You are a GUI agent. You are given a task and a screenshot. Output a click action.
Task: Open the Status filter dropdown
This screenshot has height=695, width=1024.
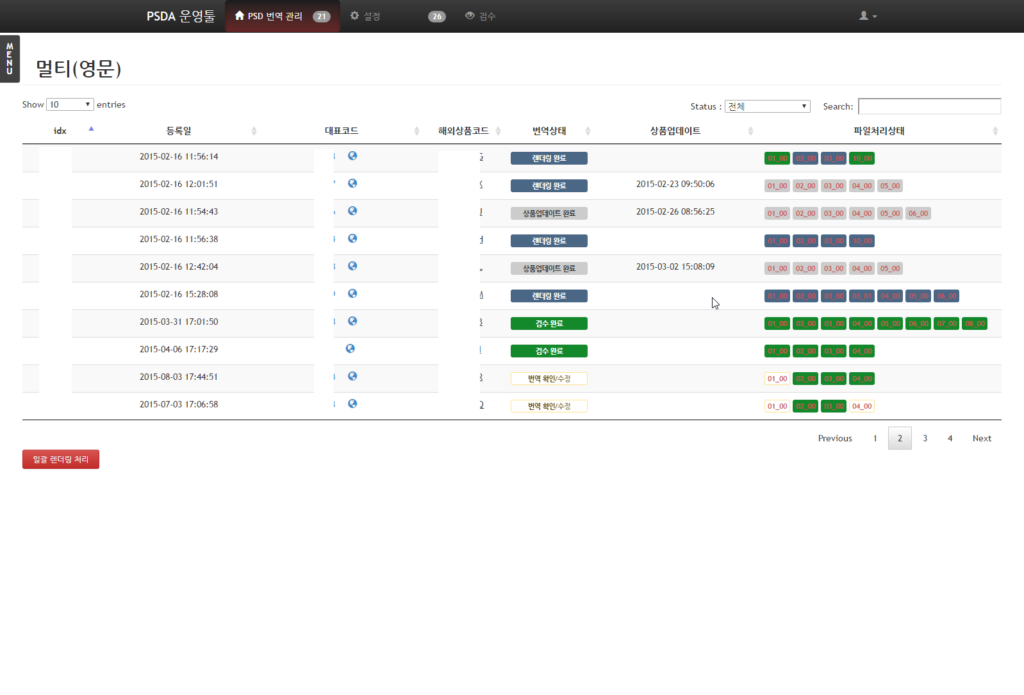pos(767,106)
